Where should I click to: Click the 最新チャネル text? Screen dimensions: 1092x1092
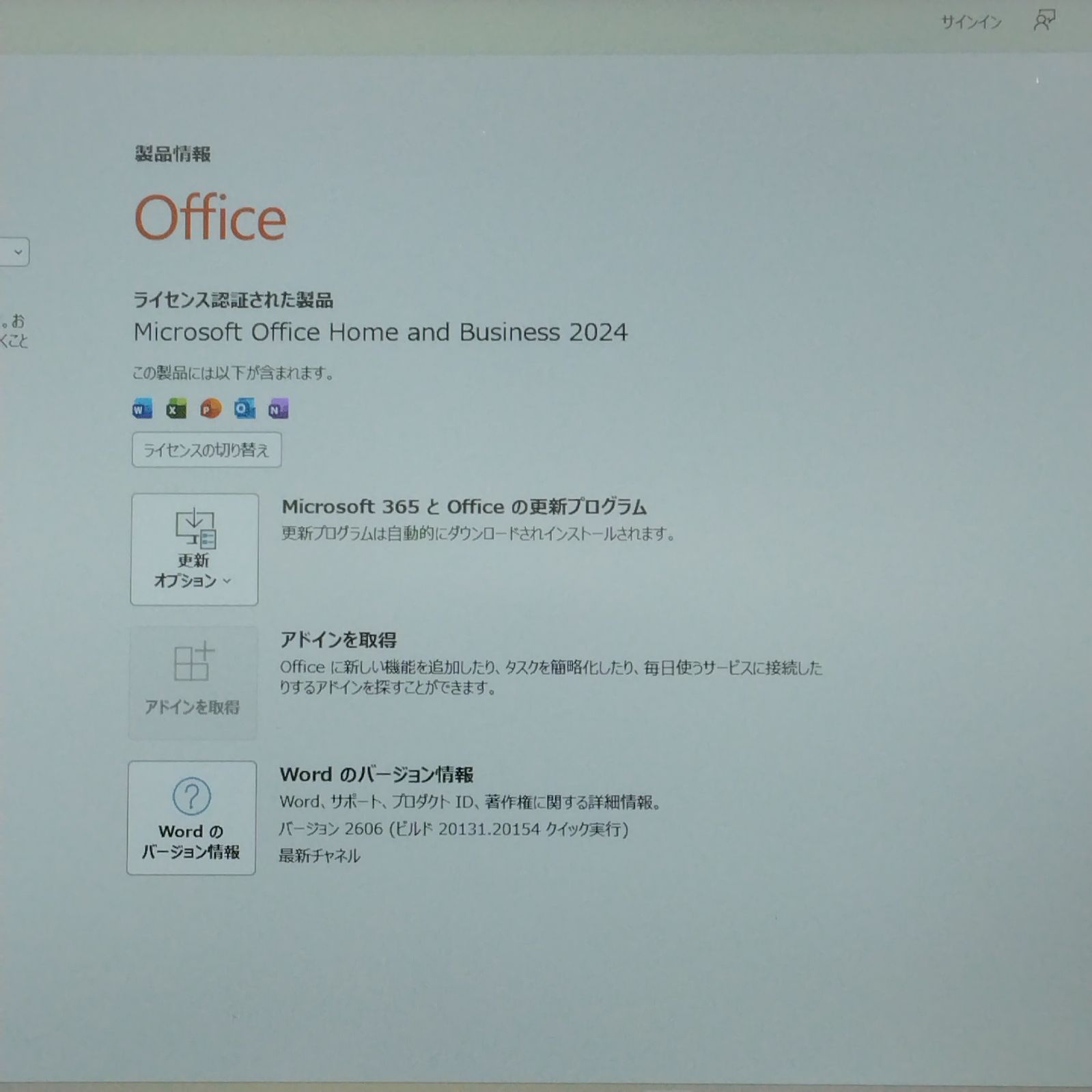tap(319, 856)
